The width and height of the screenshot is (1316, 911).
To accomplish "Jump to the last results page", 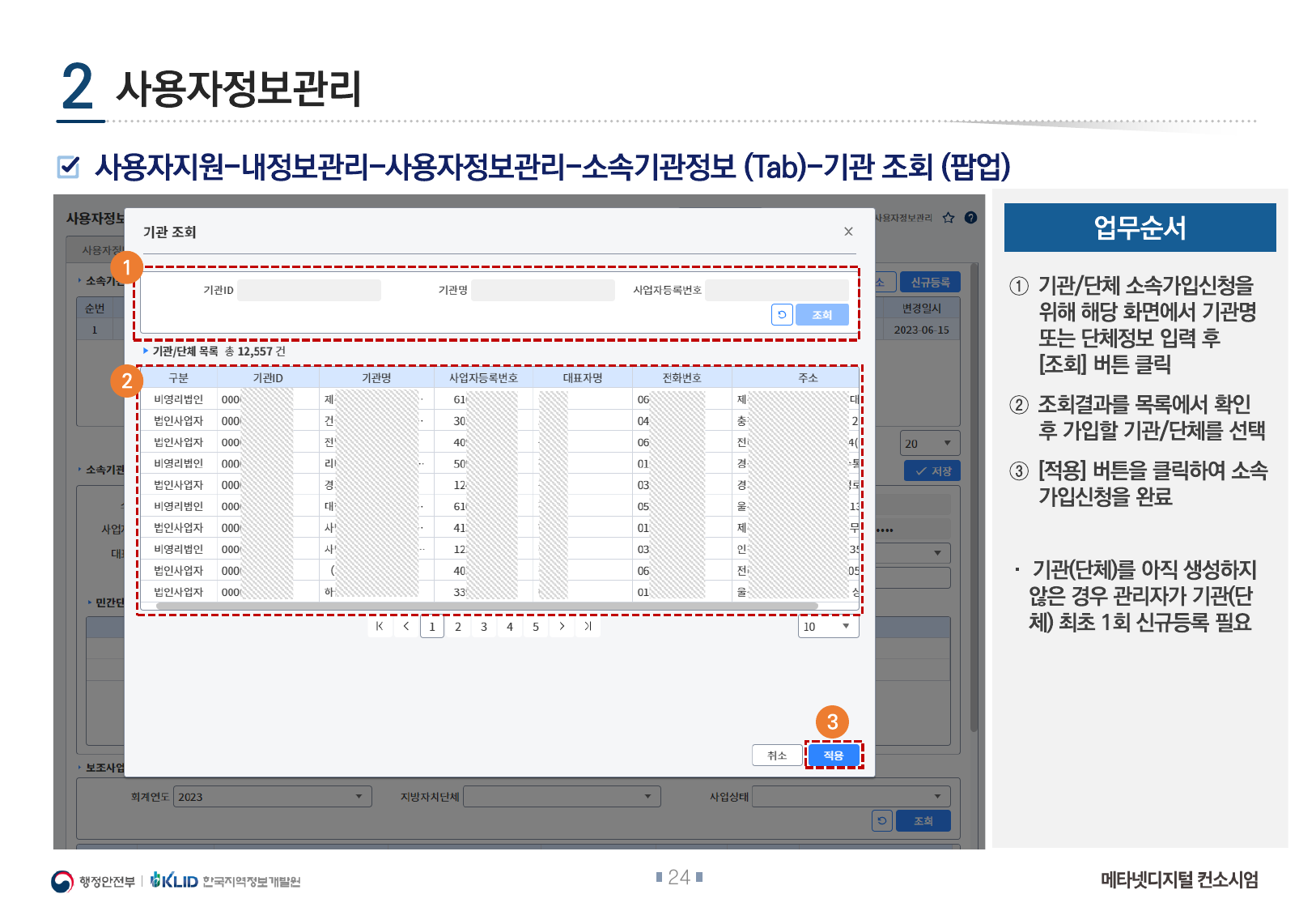I will (x=588, y=626).
